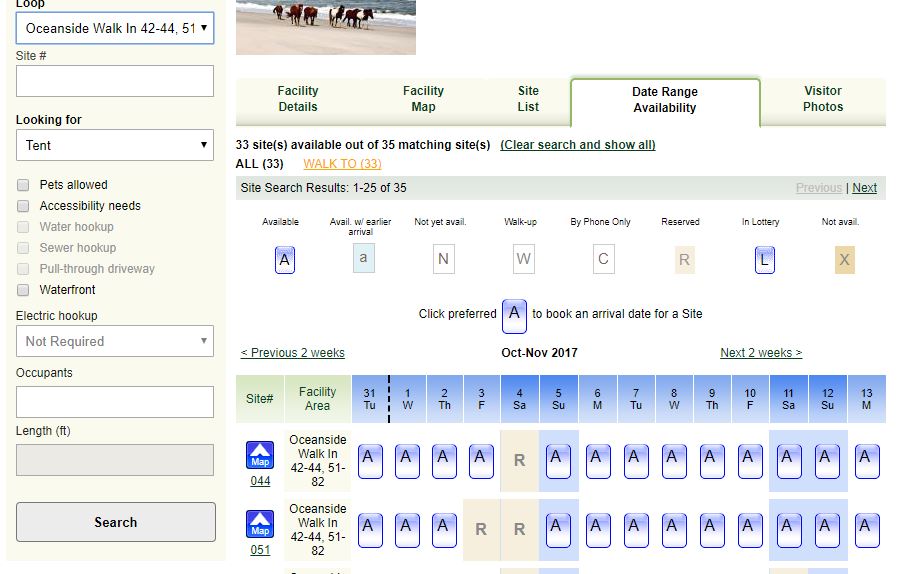Click the Map icon for site 051
Image resolution: width=913 pixels, height=574 pixels.
tap(260, 523)
